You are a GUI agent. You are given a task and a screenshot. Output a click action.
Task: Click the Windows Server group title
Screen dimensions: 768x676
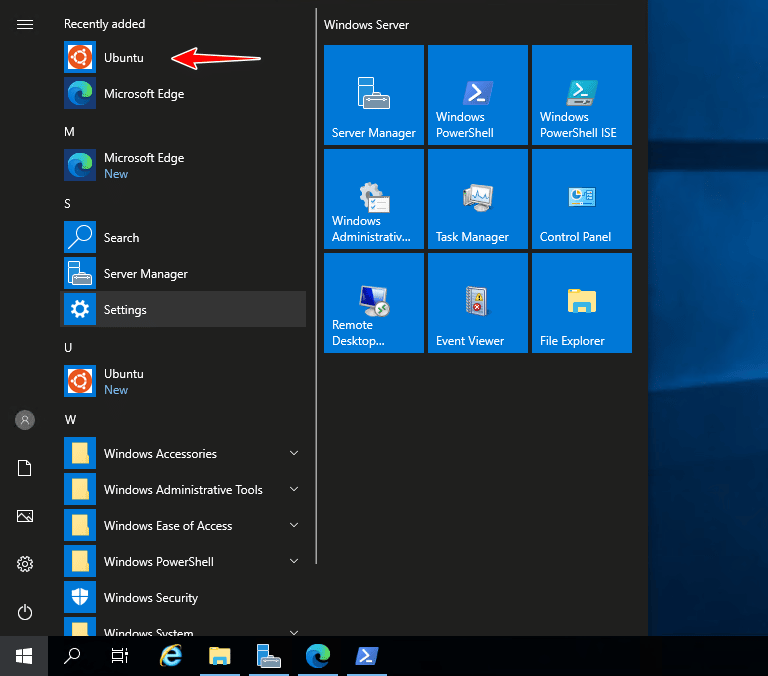pyautogui.click(x=366, y=25)
